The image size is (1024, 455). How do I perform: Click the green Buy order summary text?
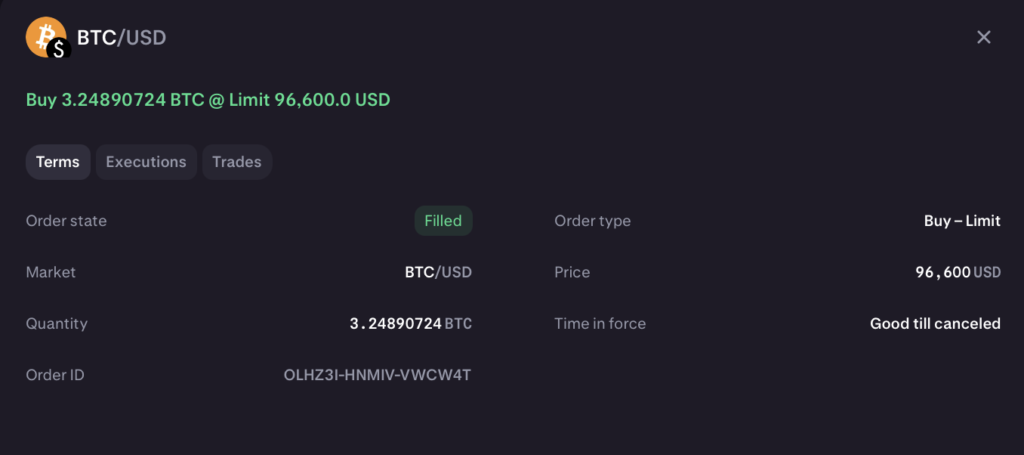[x=208, y=100]
